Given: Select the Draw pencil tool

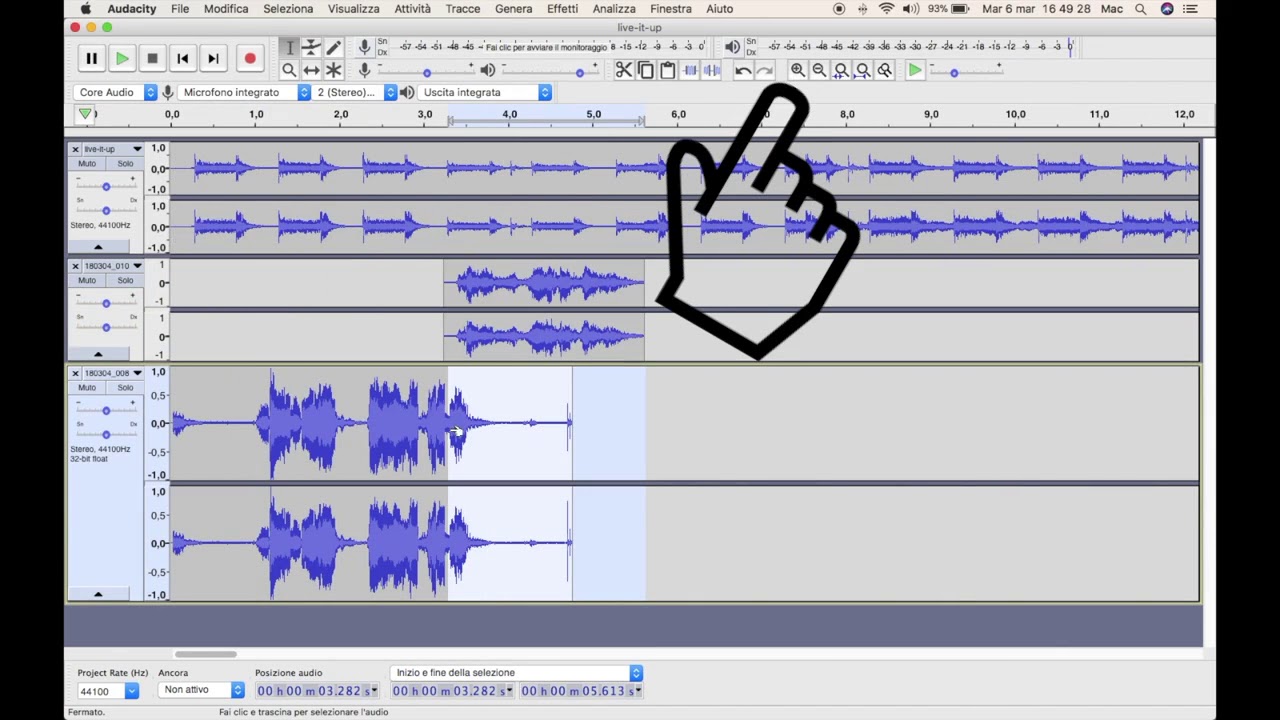Looking at the screenshot, I should [x=333, y=47].
